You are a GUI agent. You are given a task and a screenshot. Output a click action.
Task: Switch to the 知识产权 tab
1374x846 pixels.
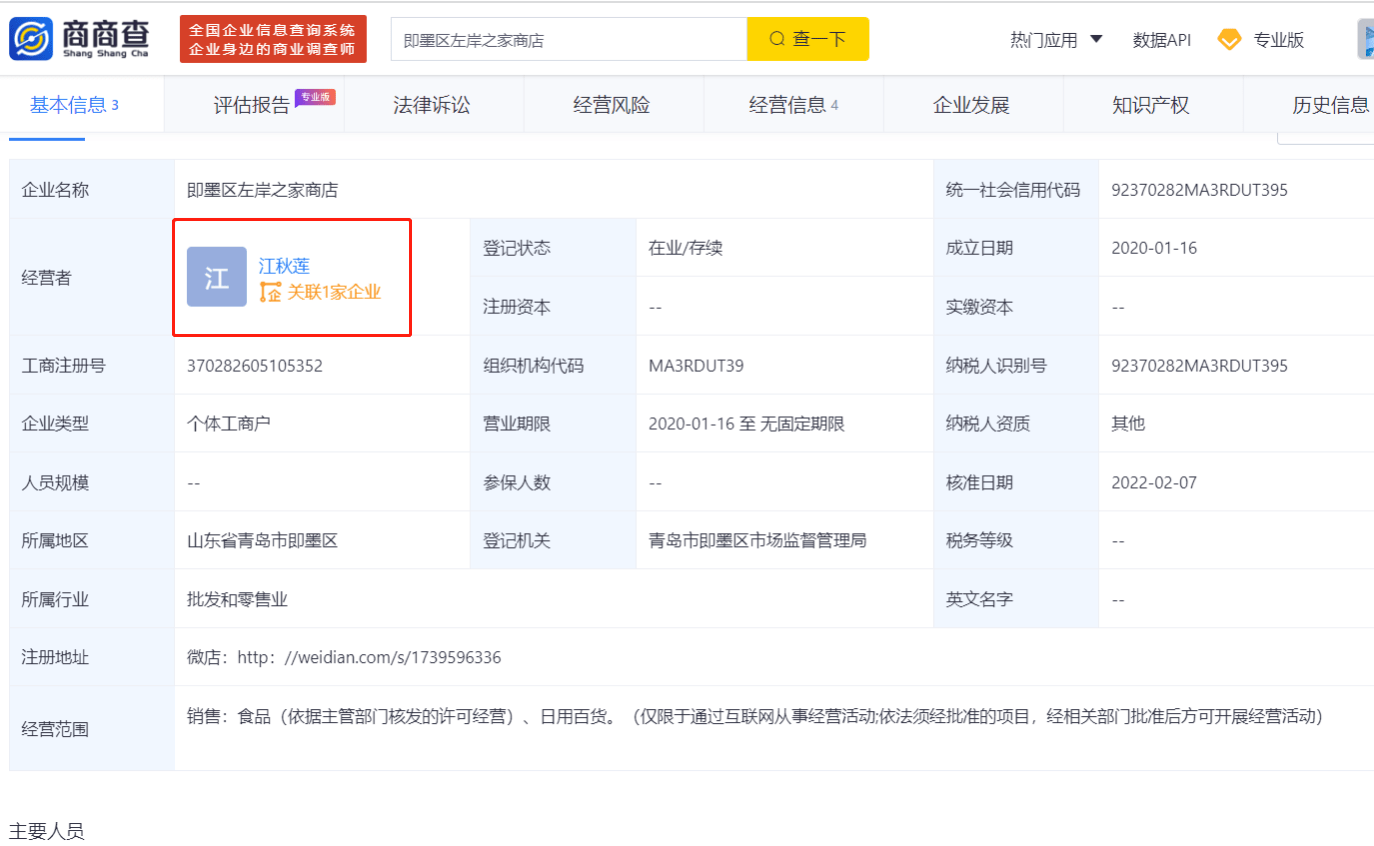tap(1151, 105)
